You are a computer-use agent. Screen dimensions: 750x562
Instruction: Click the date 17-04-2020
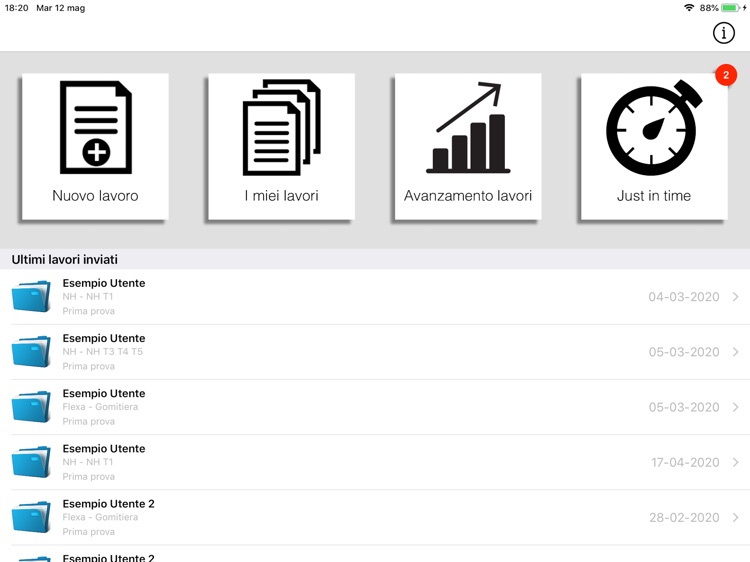point(685,463)
